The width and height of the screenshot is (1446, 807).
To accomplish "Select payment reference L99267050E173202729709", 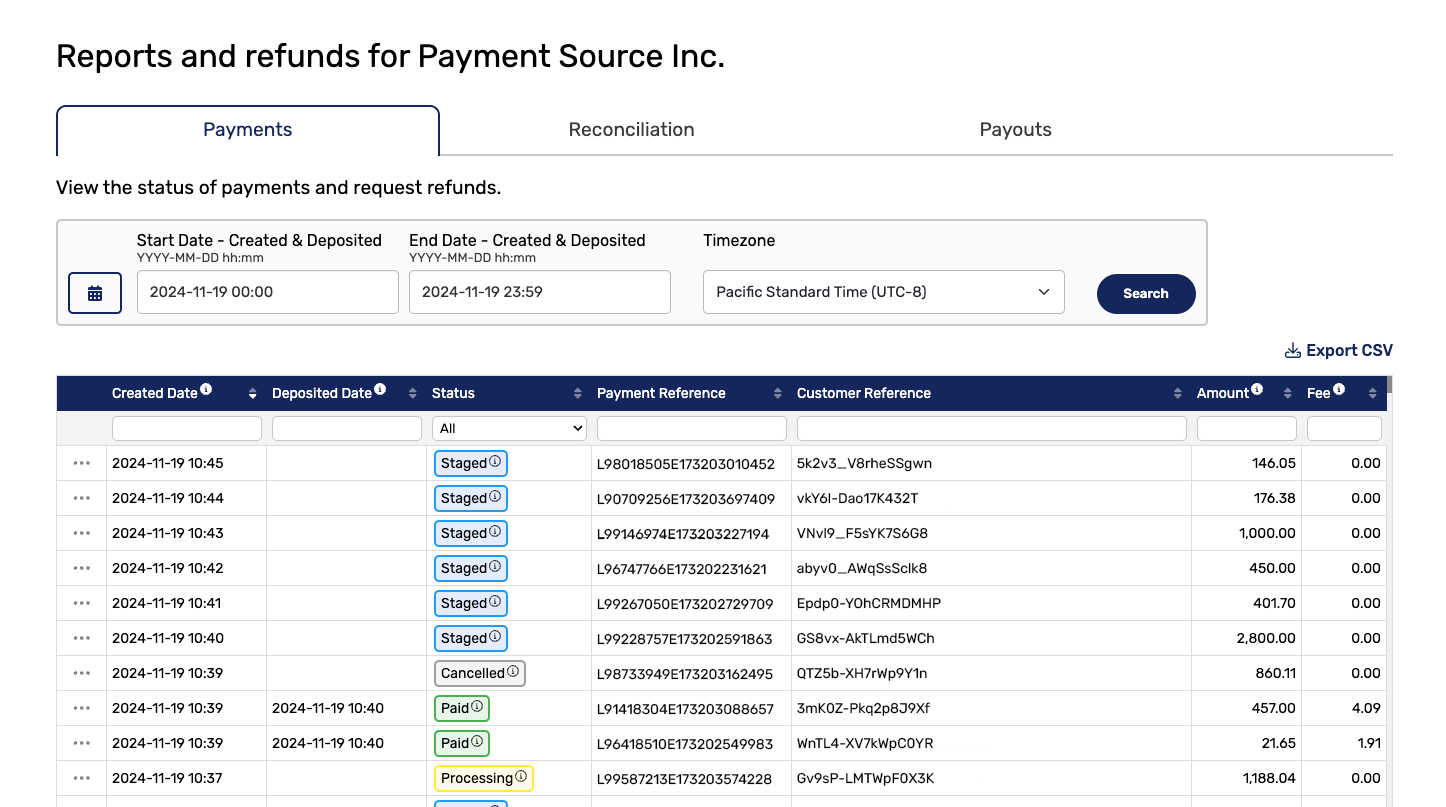I will [685, 603].
